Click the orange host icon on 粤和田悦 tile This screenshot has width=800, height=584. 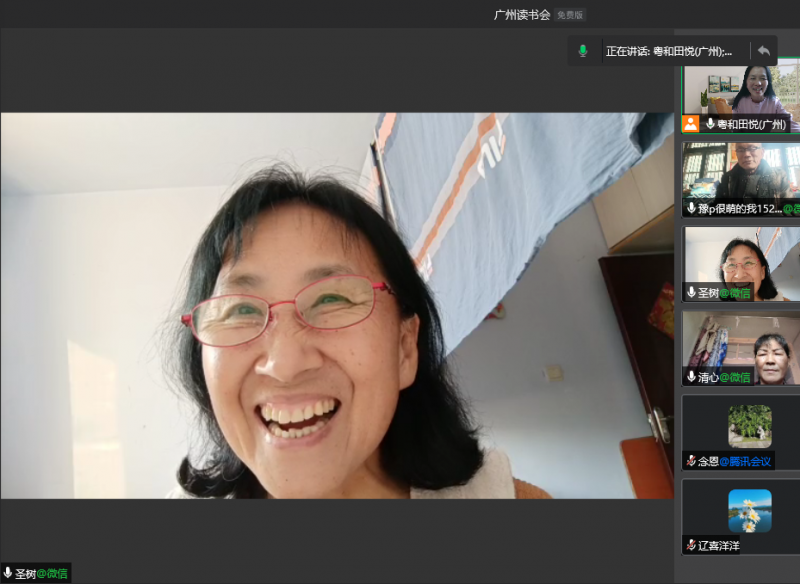tap(690, 124)
